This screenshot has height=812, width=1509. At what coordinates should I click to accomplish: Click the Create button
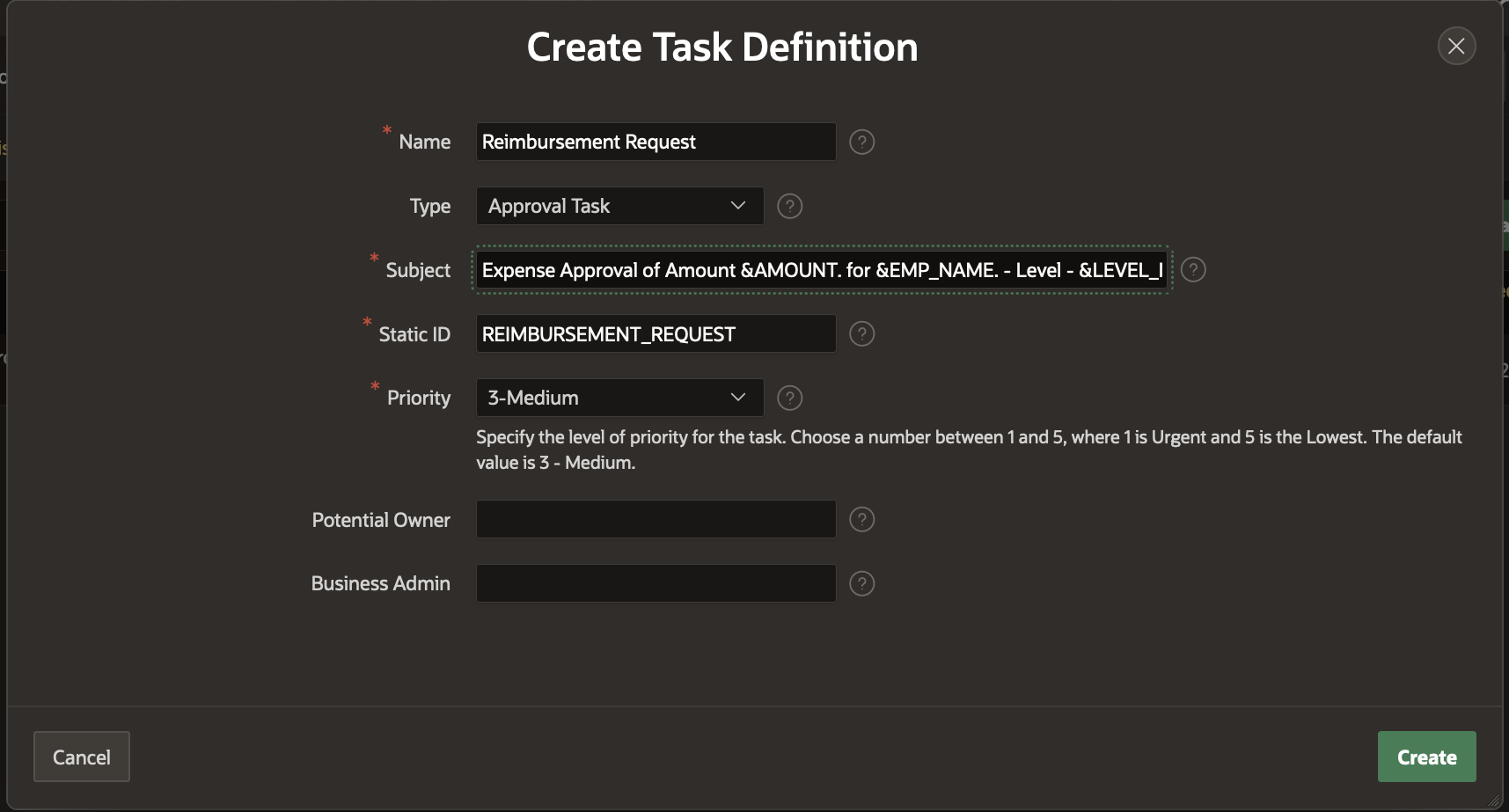tap(1426, 757)
